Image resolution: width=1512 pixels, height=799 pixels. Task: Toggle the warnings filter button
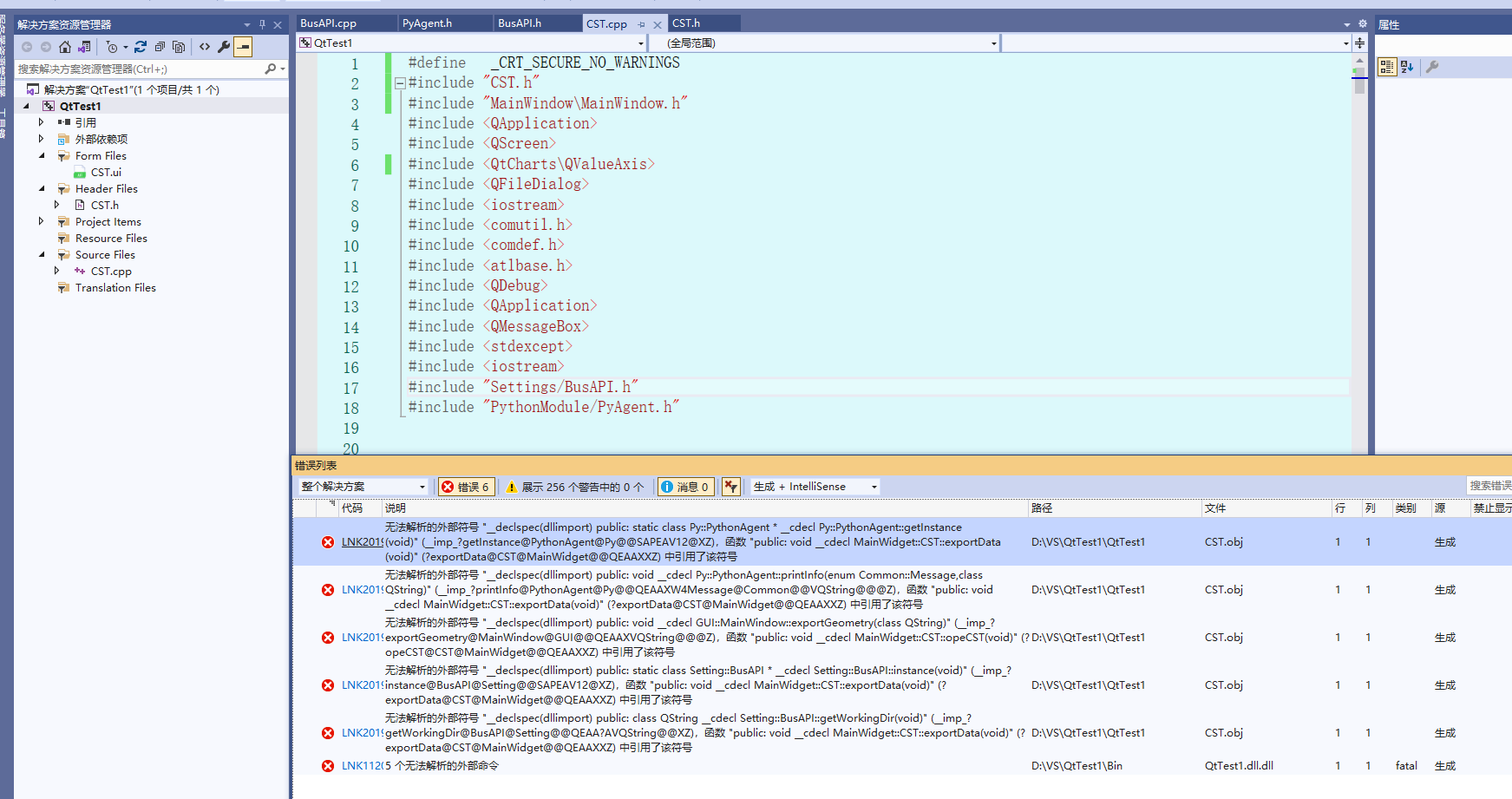click(575, 487)
